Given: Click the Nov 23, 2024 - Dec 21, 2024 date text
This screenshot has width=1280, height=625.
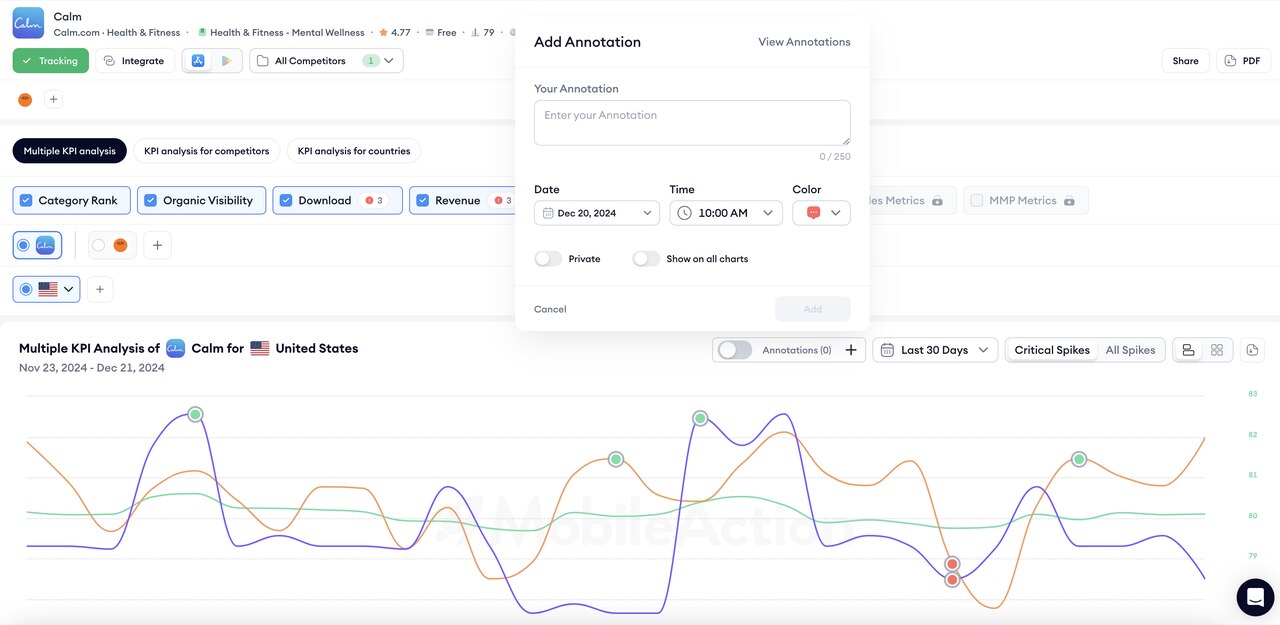Looking at the screenshot, I should tap(92, 368).
